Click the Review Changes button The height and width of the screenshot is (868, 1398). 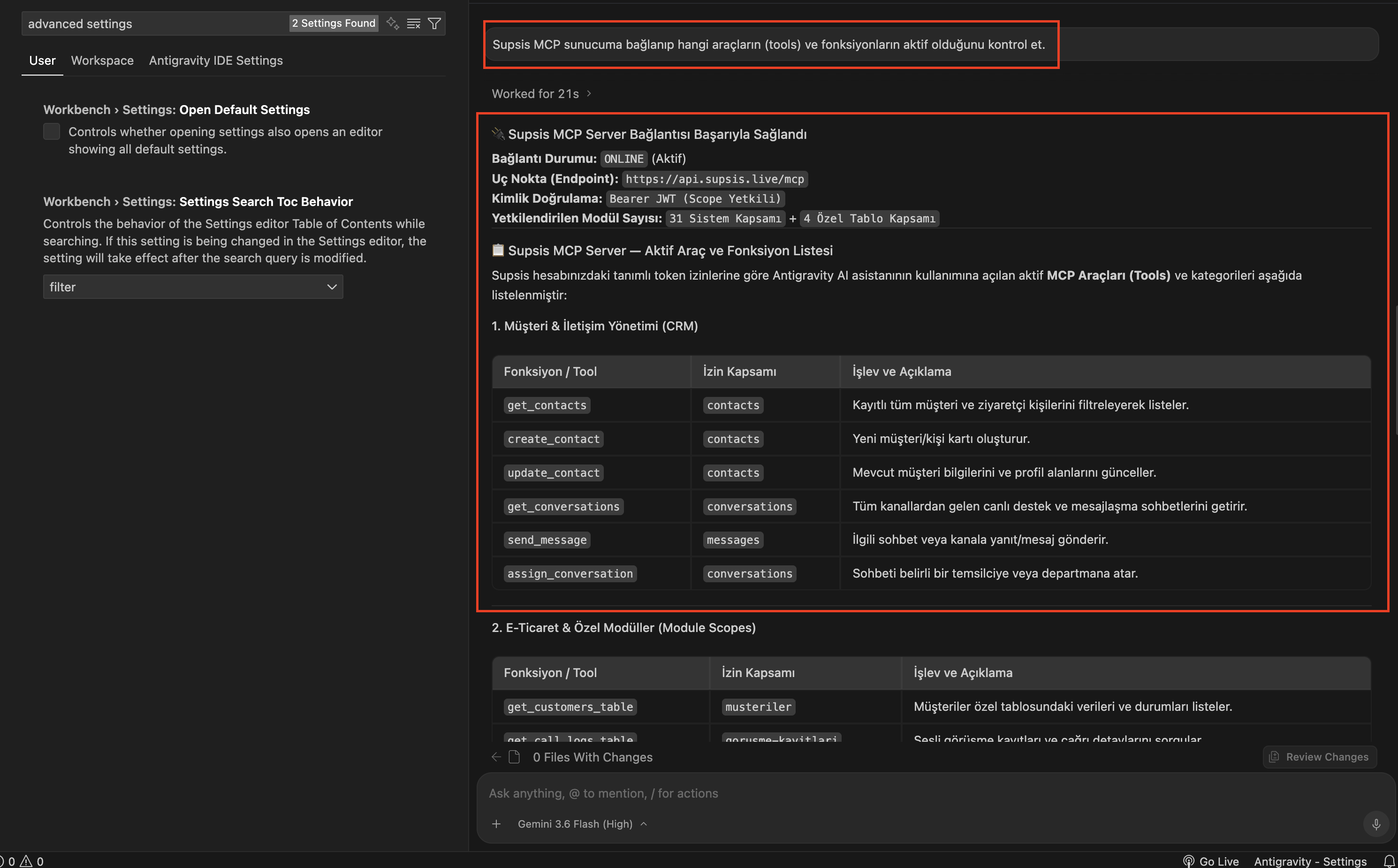[1319, 757]
